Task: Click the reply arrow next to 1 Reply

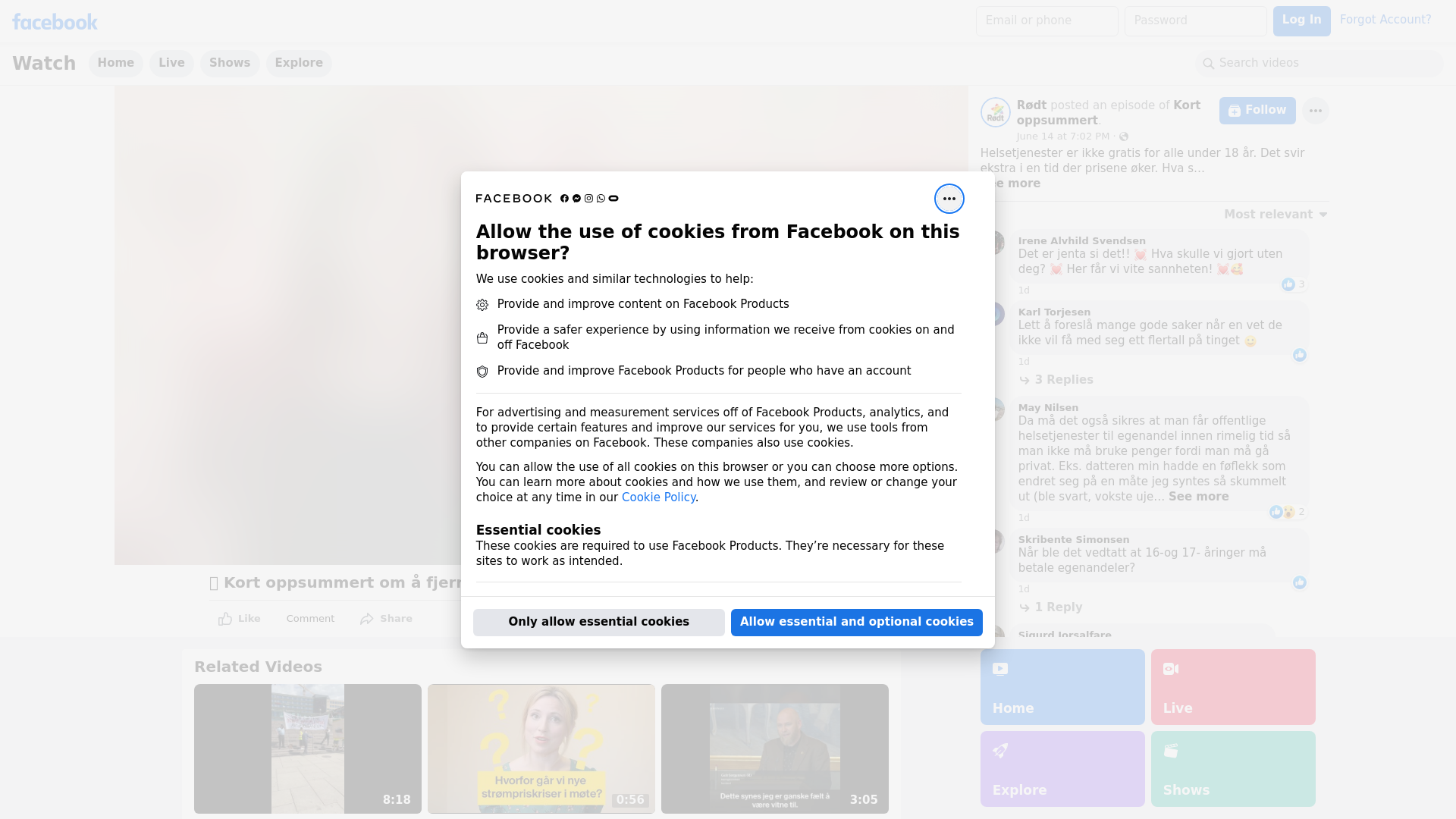Action: [1025, 607]
